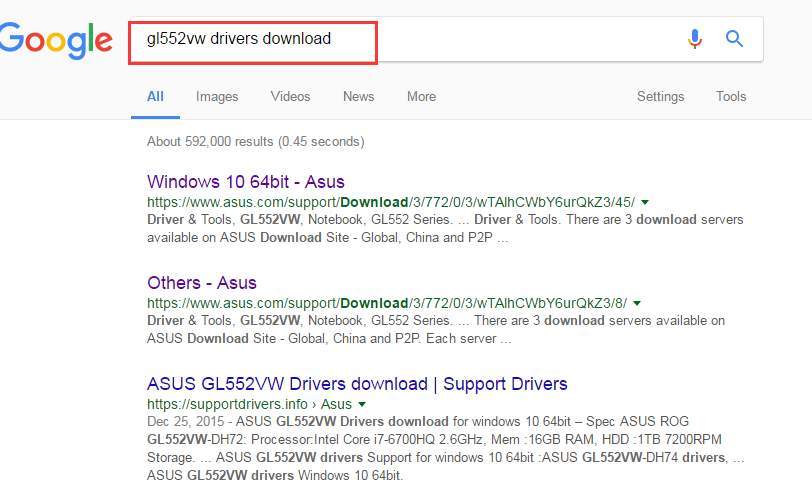Open search Settings
The width and height of the screenshot is (812, 499).
660,97
